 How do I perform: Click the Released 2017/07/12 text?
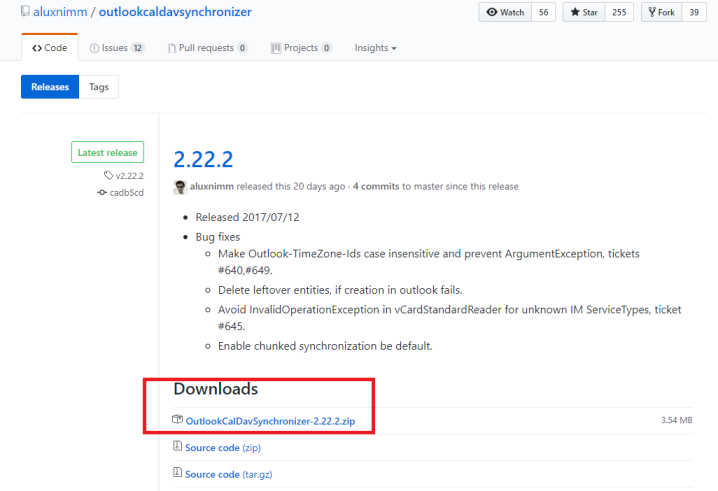coord(247,217)
